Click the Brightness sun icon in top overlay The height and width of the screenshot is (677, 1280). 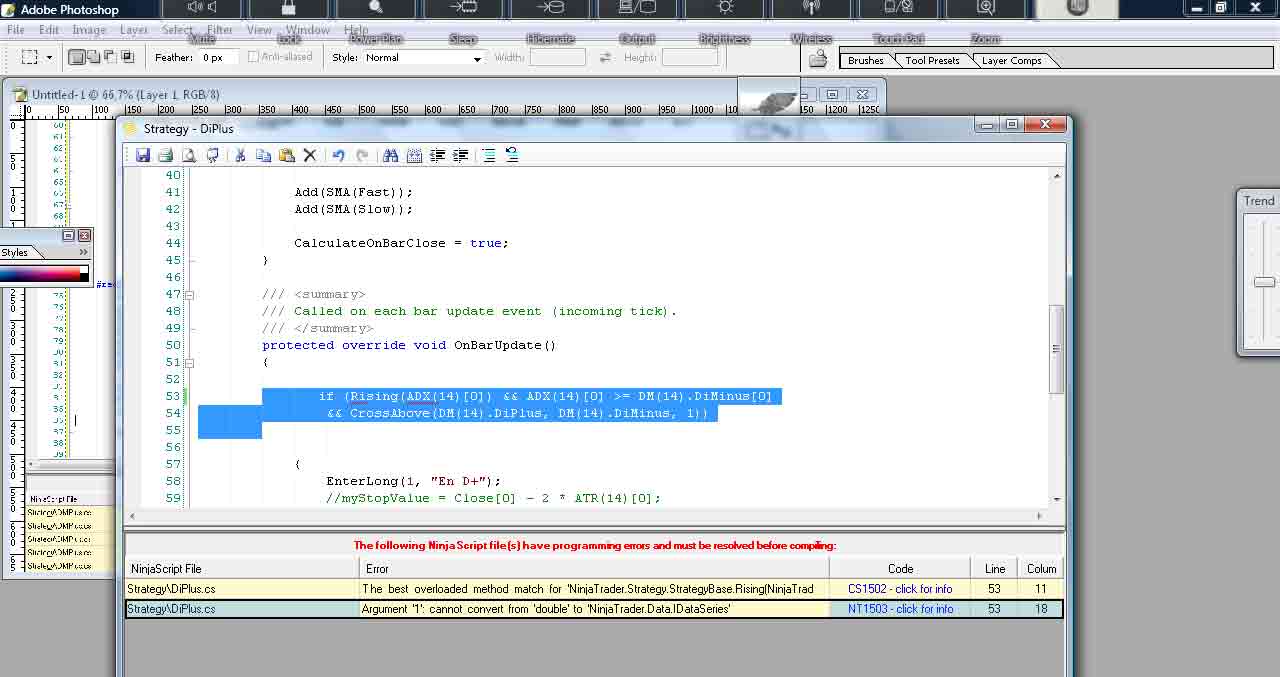coord(725,8)
